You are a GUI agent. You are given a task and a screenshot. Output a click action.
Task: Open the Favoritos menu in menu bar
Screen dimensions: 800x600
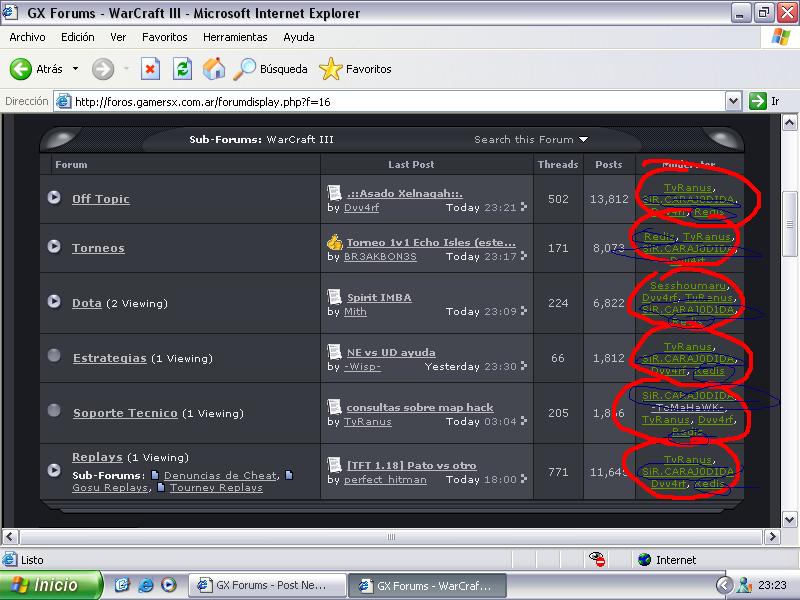tap(164, 37)
